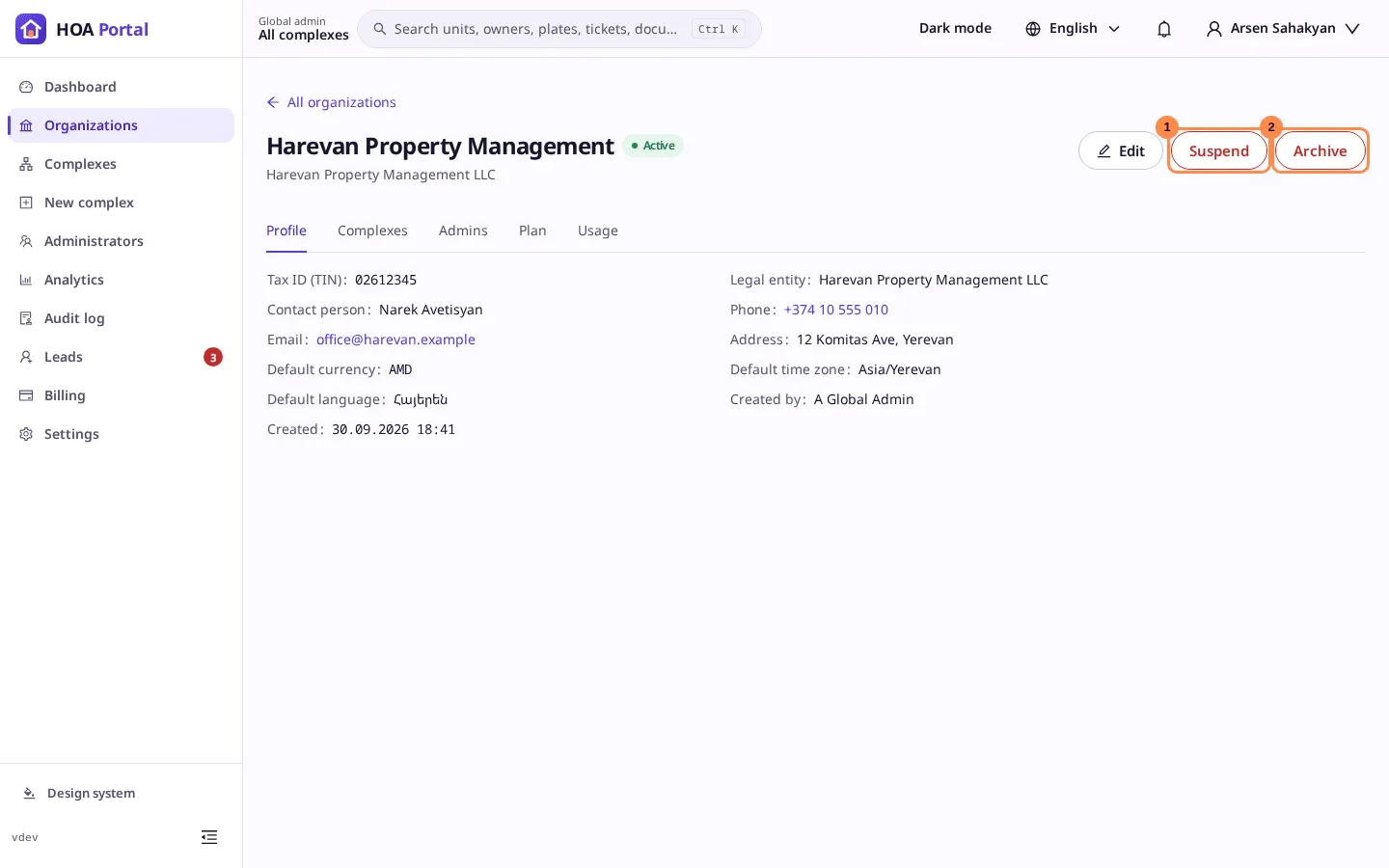Click the Edit button
Image resolution: width=1389 pixels, height=868 pixels.
click(1121, 150)
